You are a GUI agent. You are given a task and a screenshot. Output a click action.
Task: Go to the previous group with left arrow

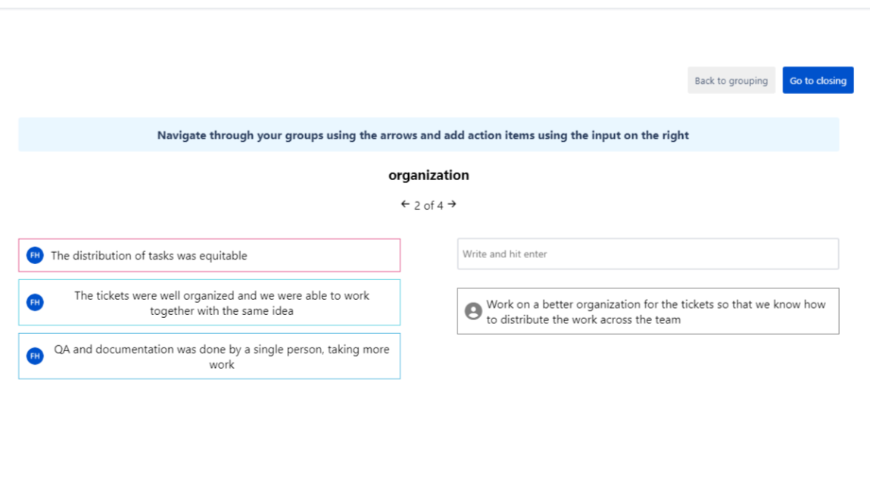point(405,204)
